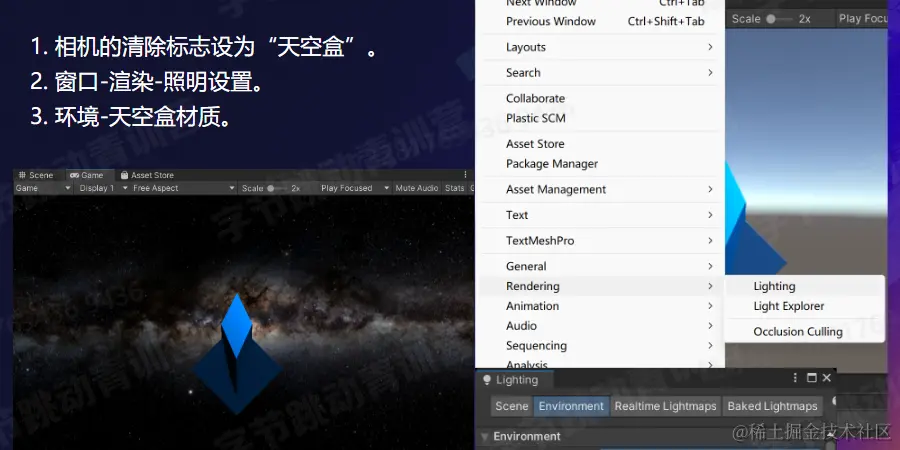Click the Asset Store bag icon in tab

124,175
